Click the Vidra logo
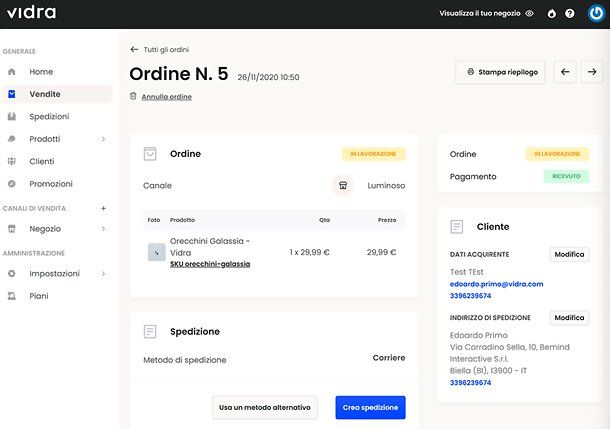This screenshot has width=610, height=429. (x=32, y=13)
